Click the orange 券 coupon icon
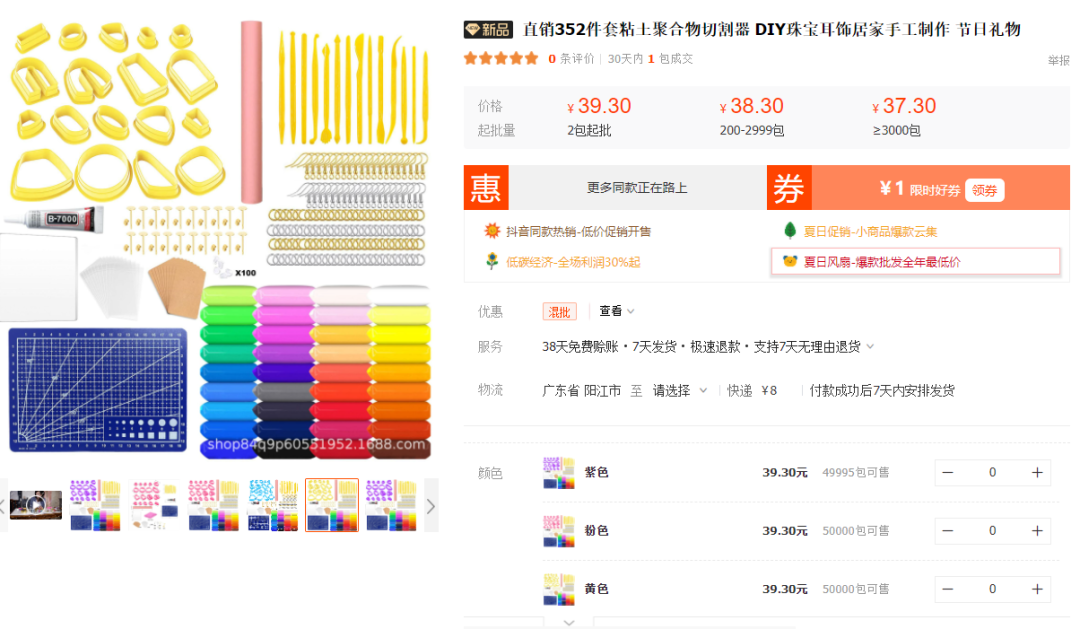The image size is (1080, 629). point(789,189)
